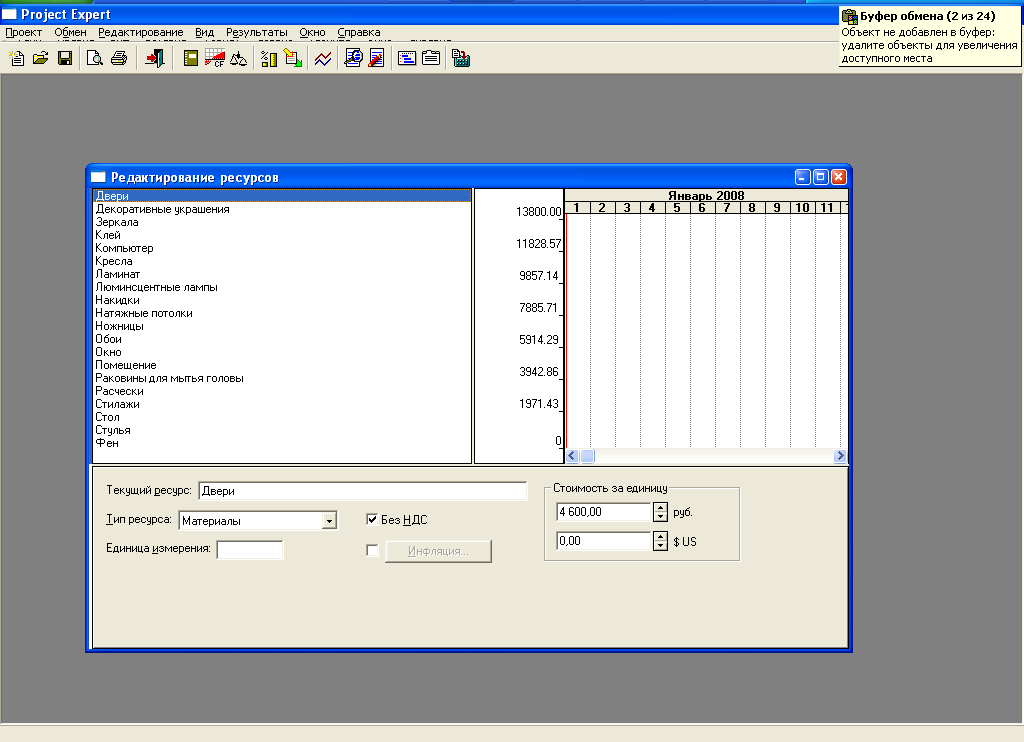
Task: Open print preview with the magnifier icon
Action: click(95, 59)
